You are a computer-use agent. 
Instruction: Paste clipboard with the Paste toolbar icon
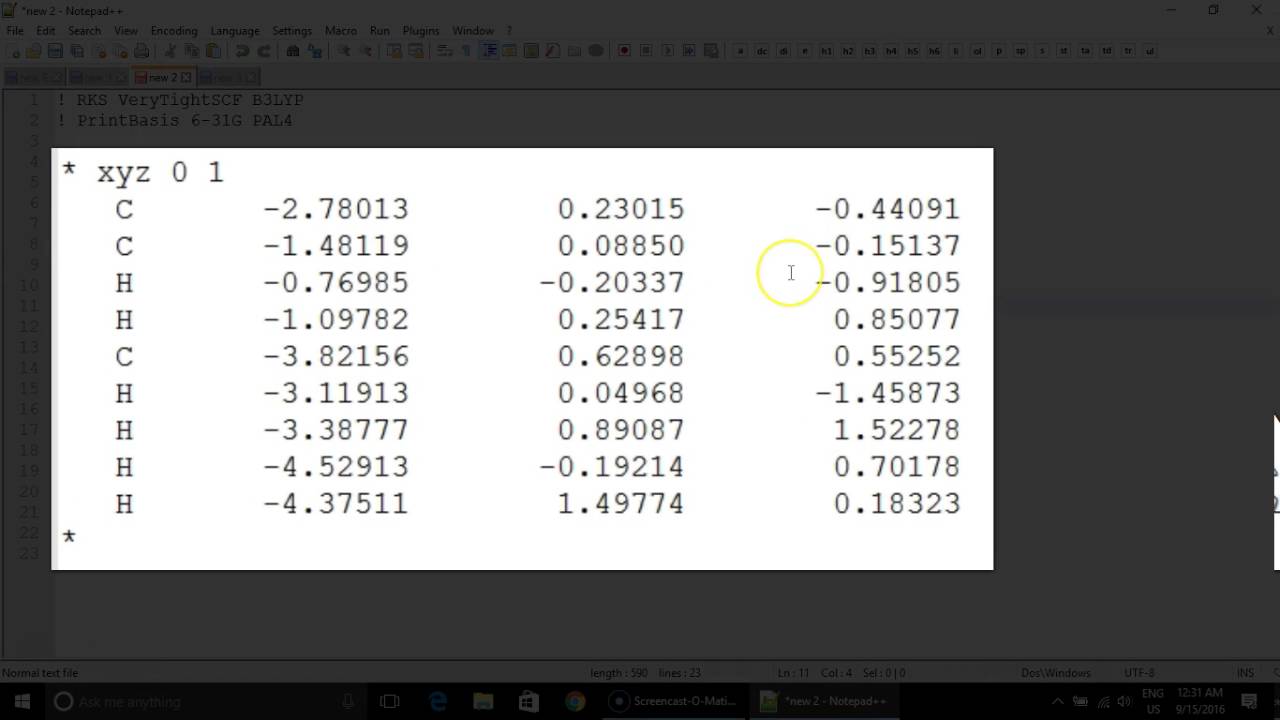(x=213, y=51)
